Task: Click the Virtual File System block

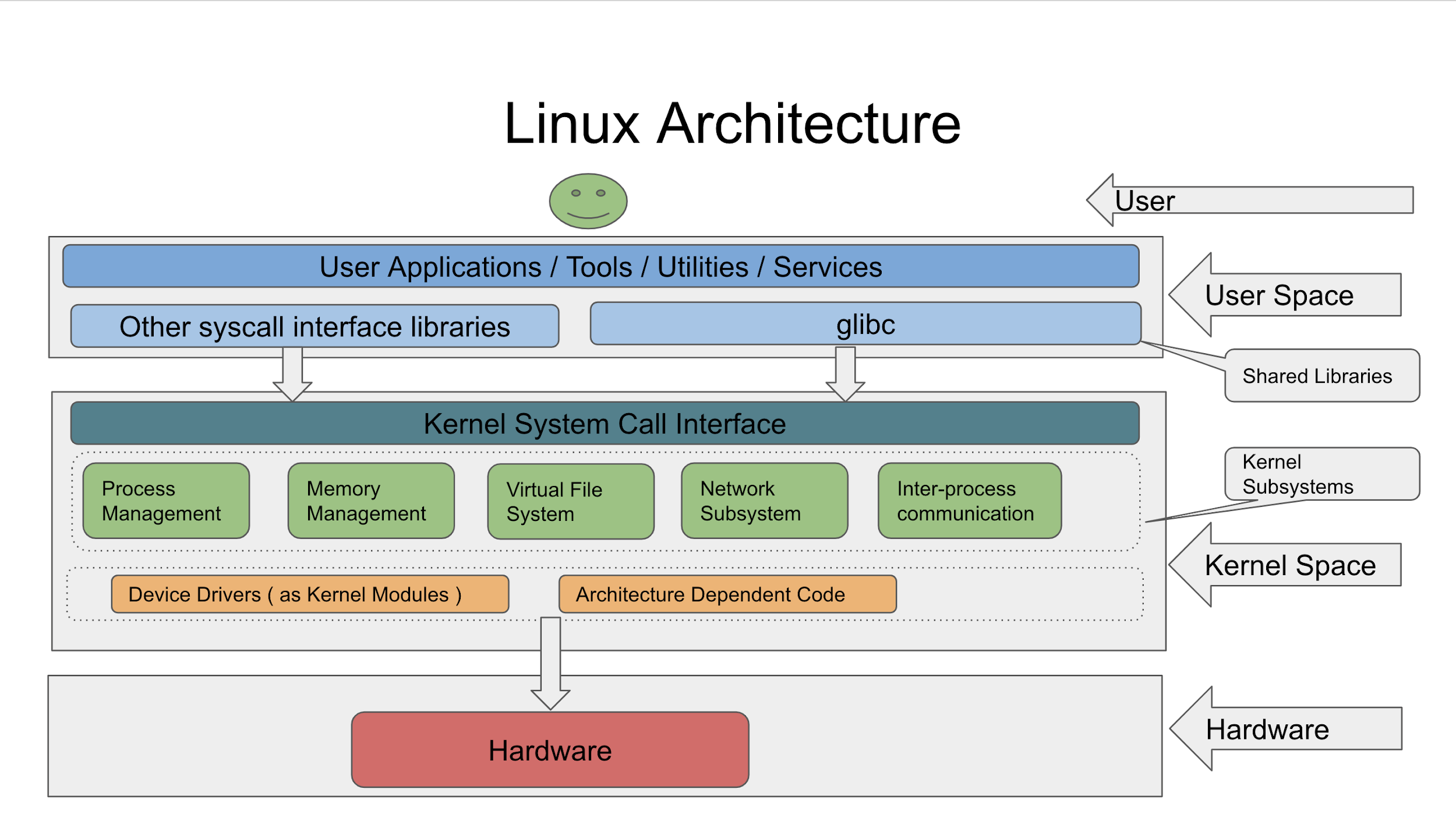Action: [x=571, y=502]
